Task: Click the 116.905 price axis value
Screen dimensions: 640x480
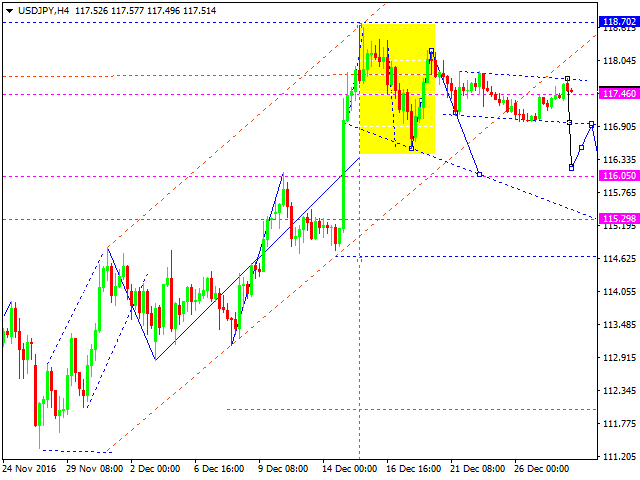Action: [620, 127]
